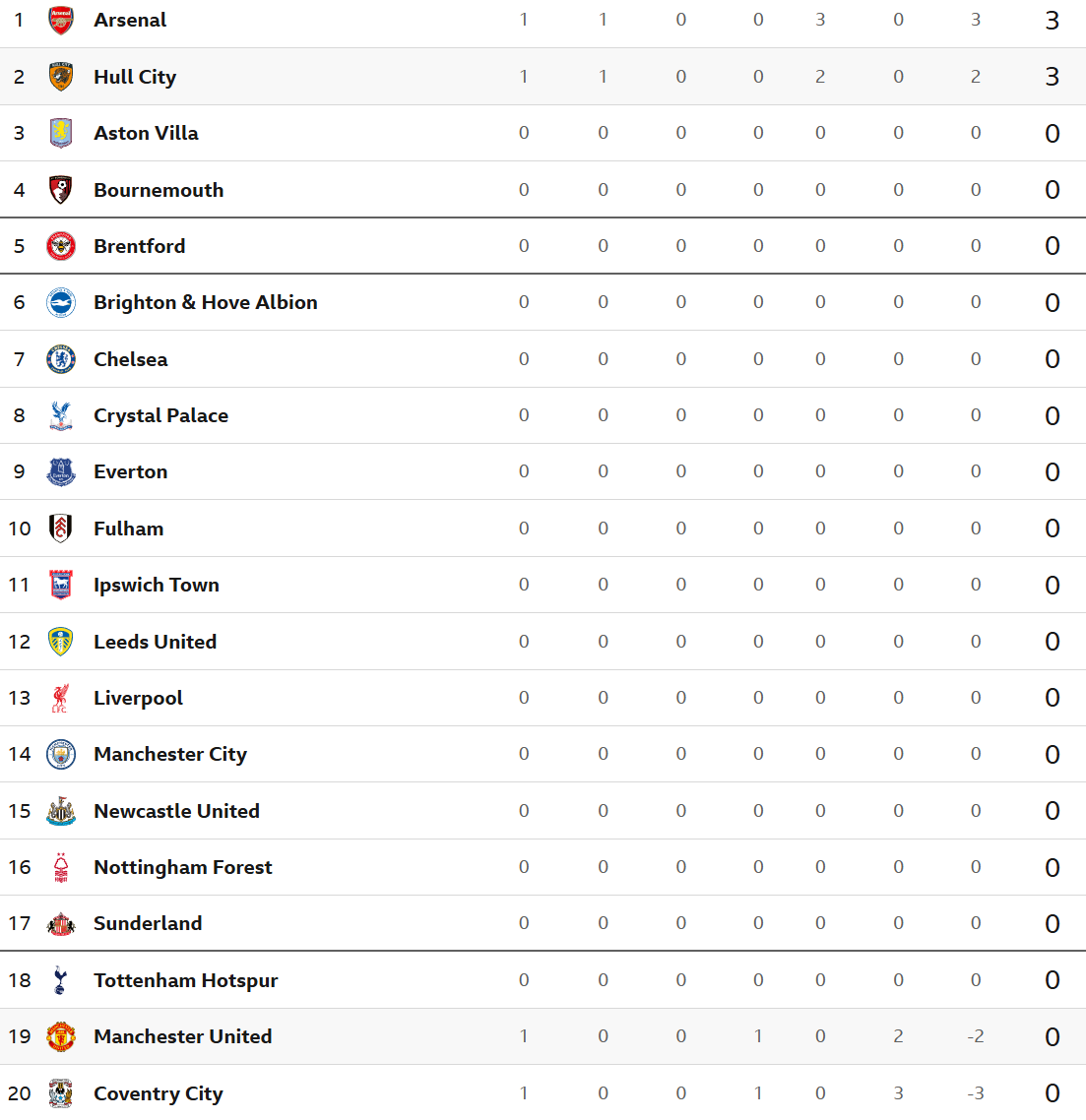
Task: Click the Newcastle United crest
Action: (61, 811)
